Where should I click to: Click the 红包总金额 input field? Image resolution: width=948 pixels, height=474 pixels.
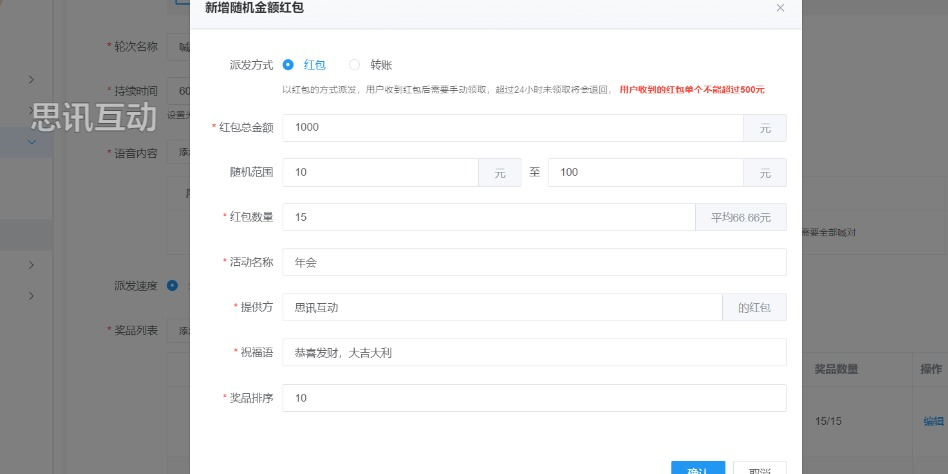pyautogui.click(x=512, y=128)
